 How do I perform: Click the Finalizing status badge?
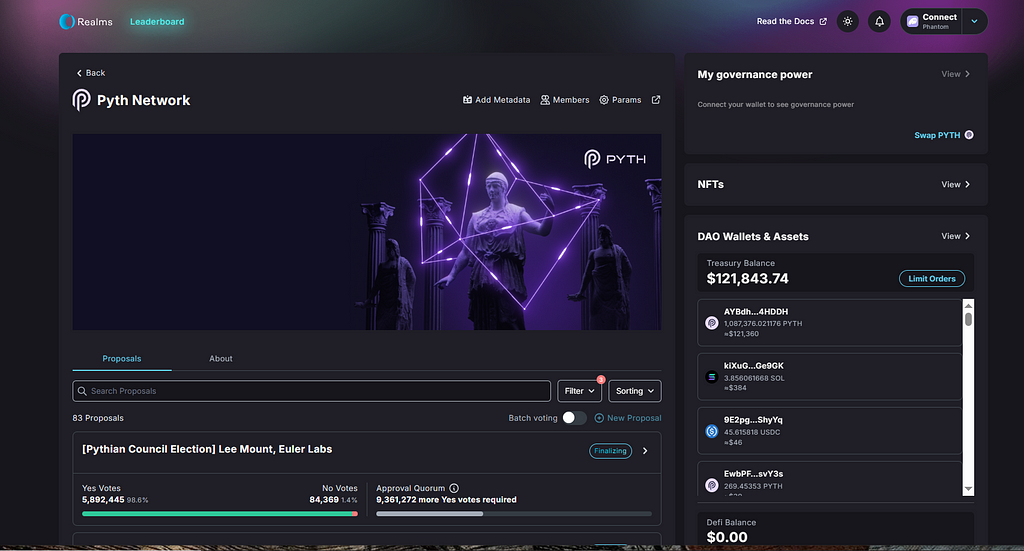click(x=611, y=451)
